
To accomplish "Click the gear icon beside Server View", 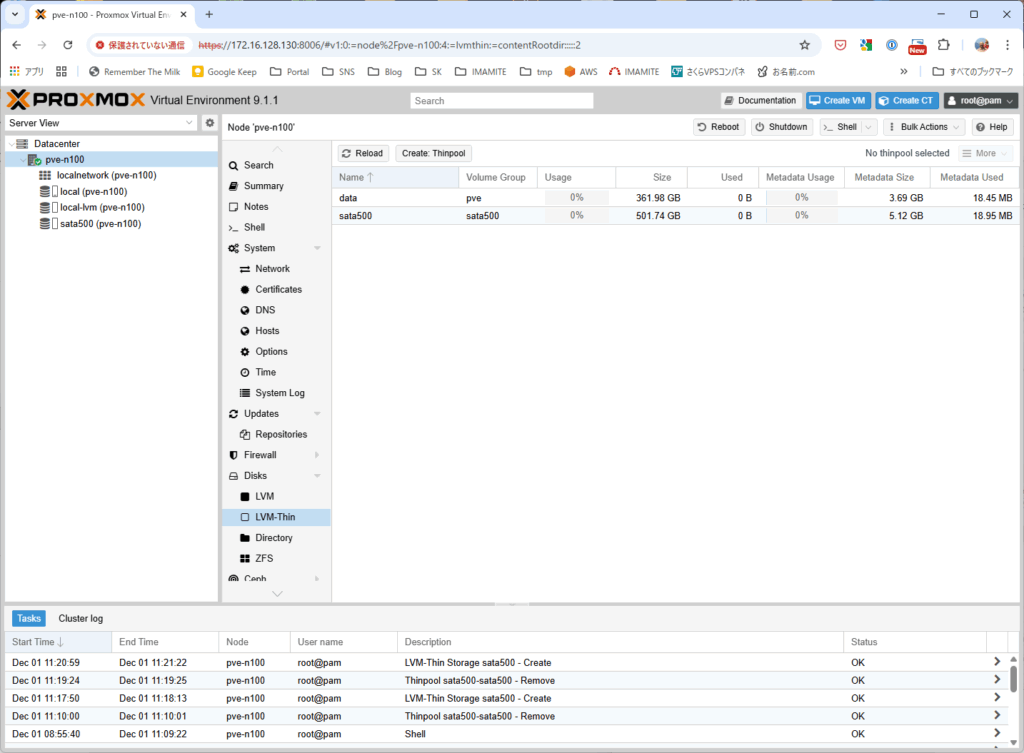I will (x=210, y=123).
